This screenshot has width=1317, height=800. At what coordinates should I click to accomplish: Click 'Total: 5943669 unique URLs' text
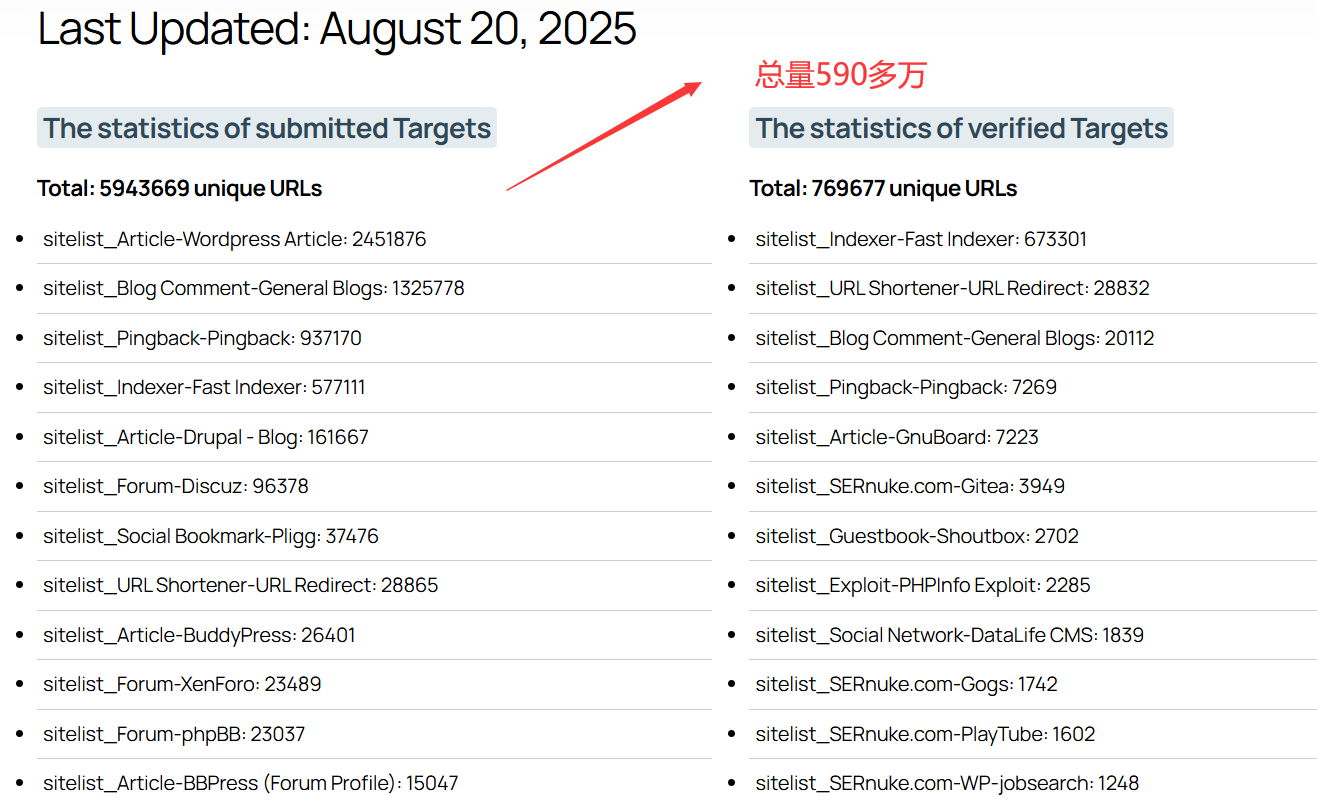pos(180,188)
